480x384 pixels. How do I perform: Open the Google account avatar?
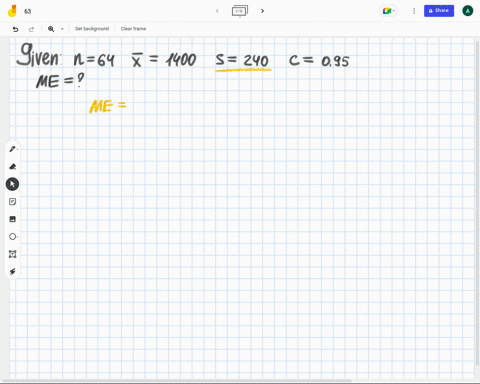467,11
